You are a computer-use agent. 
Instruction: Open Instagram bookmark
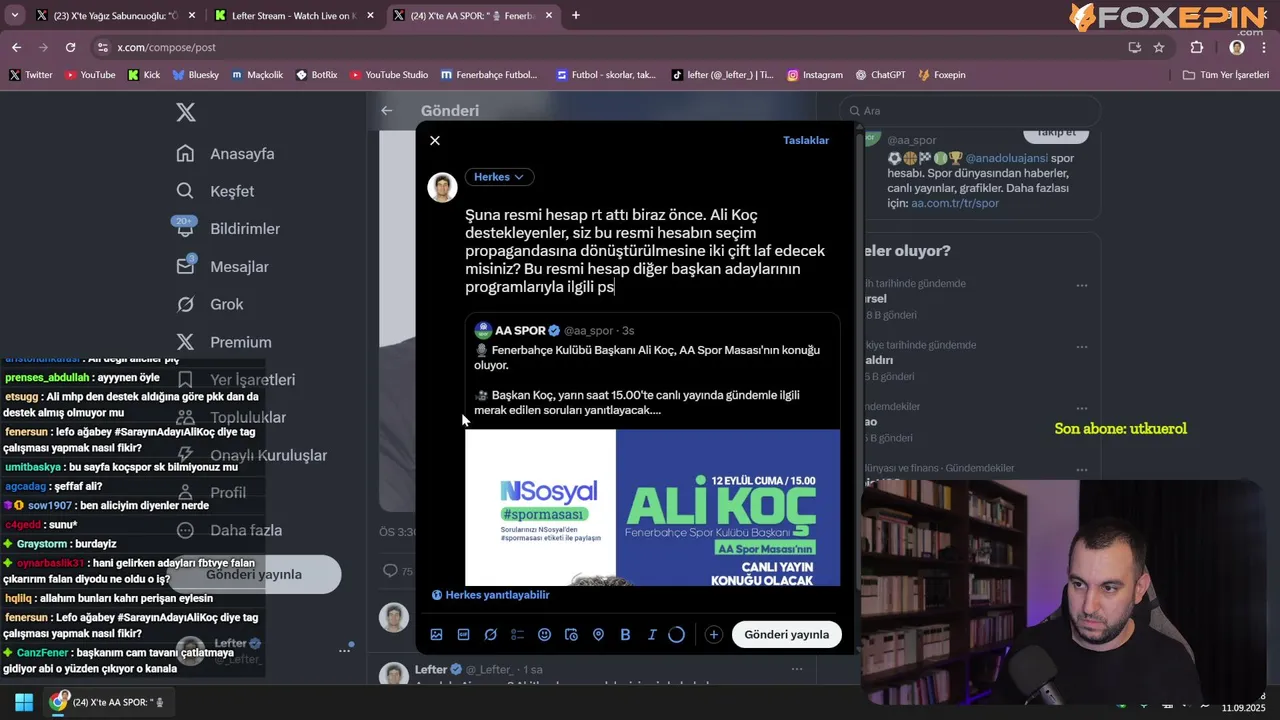click(814, 75)
